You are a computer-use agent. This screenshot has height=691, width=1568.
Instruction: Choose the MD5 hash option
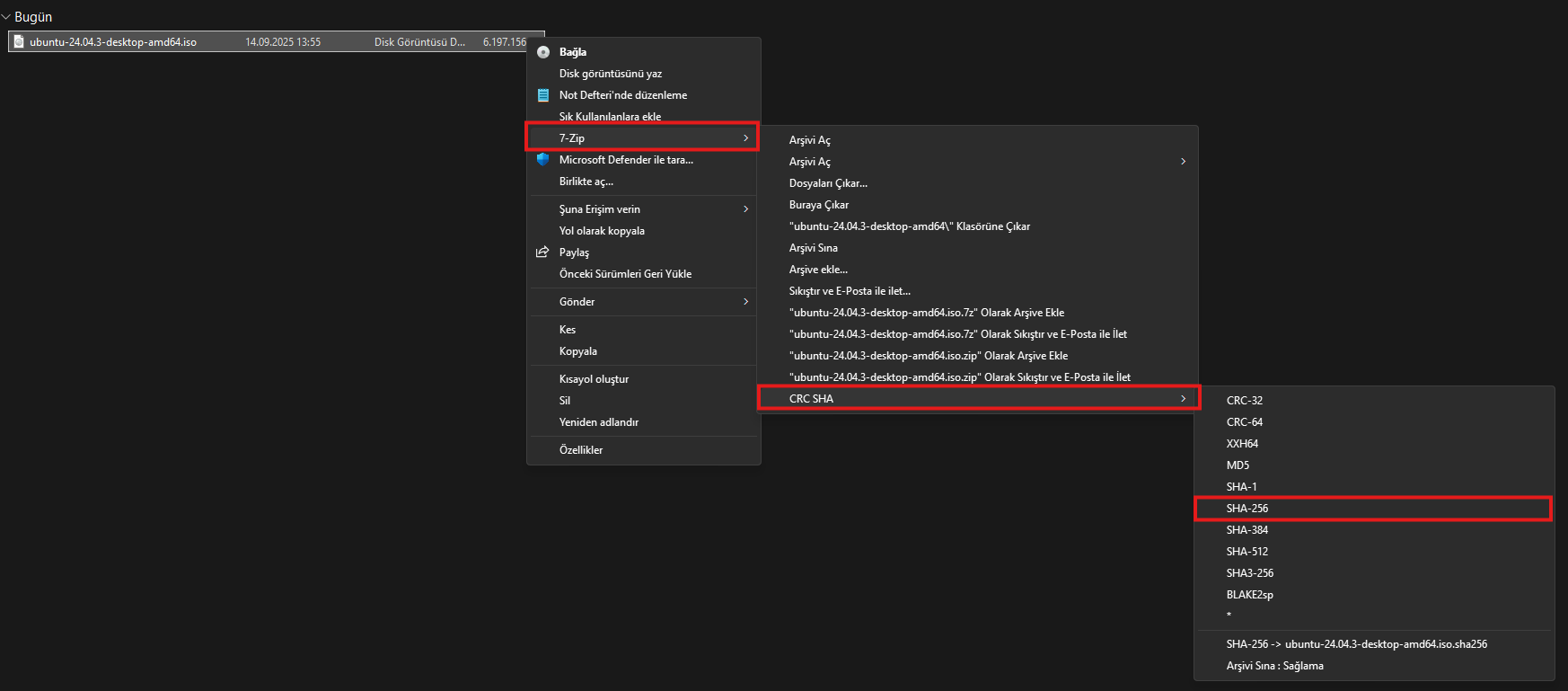1374,465
